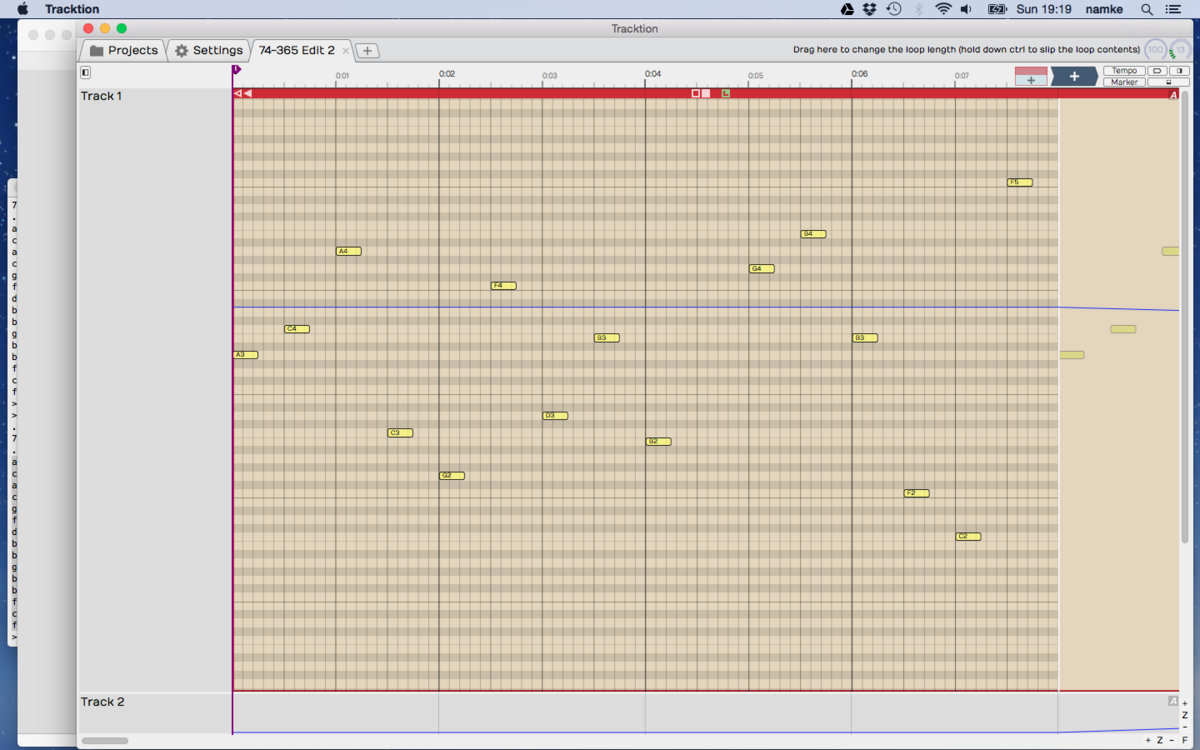Open the Marker track options

pos(1124,82)
